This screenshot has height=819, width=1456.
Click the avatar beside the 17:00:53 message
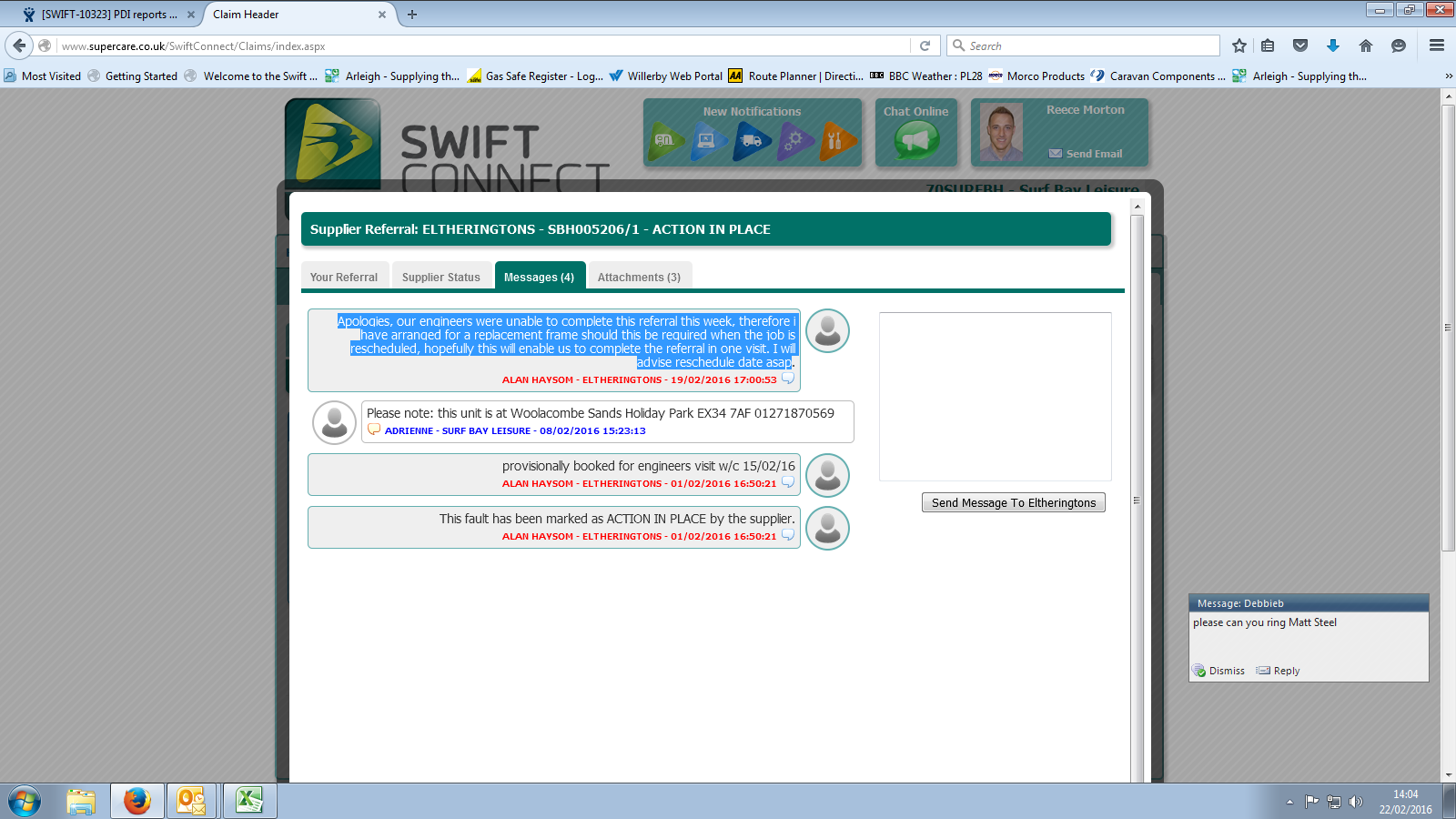[x=828, y=330]
